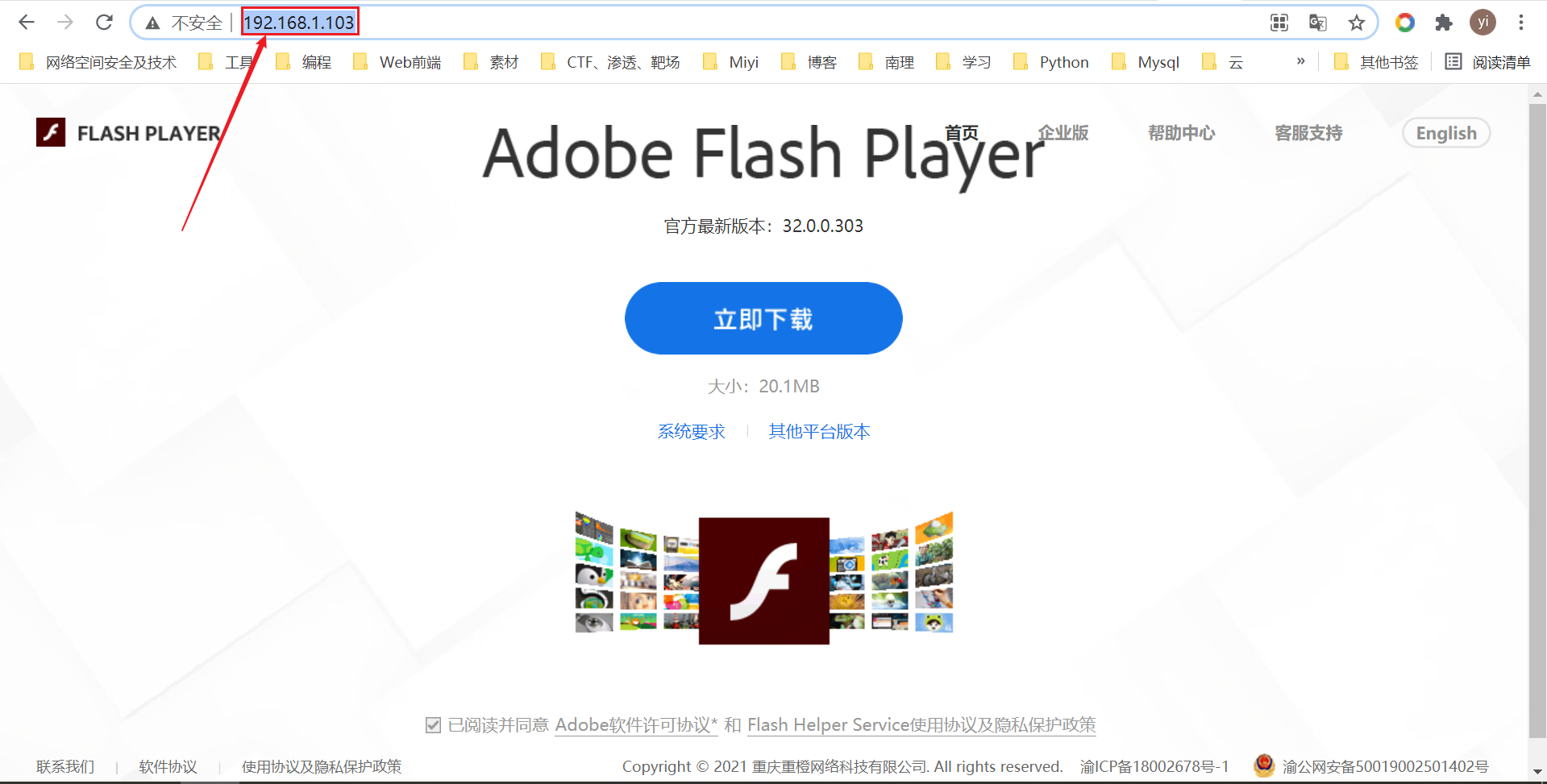
Task: Open the Extensions puzzle icon
Action: (x=1444, y=23)
